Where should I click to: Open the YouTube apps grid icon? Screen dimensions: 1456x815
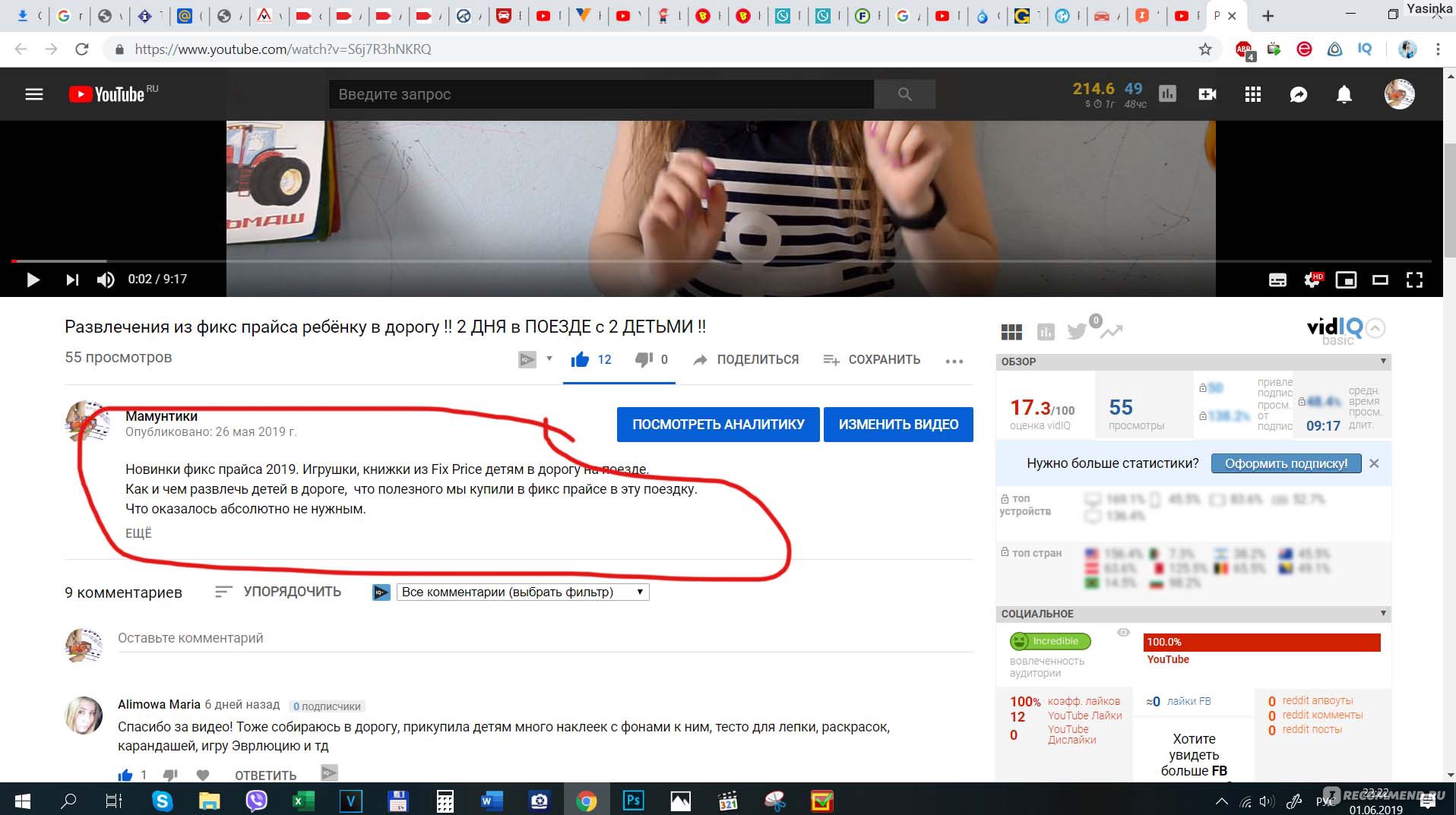pos(1252,94)
